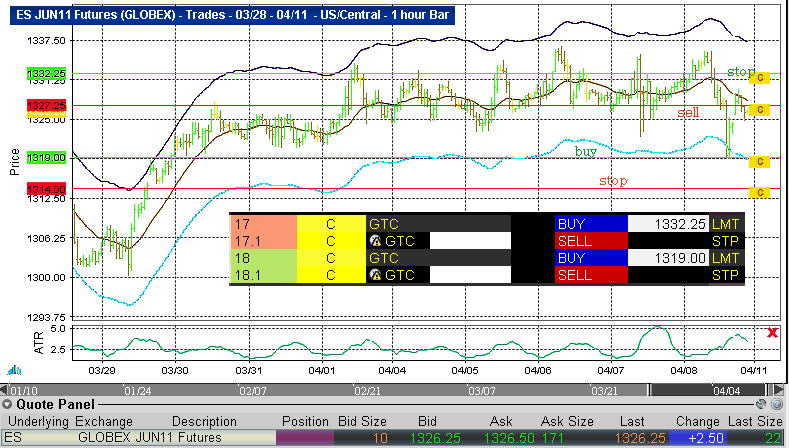
Task: Select the BUY action on order 17
Action: (x=591, y=223)
